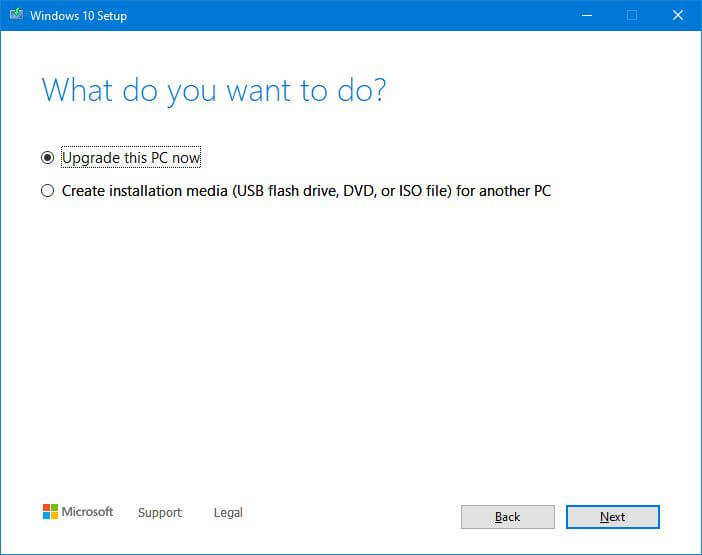
Task: Click the 'What do you want to do?' heading
Action: tap(214, 91)
